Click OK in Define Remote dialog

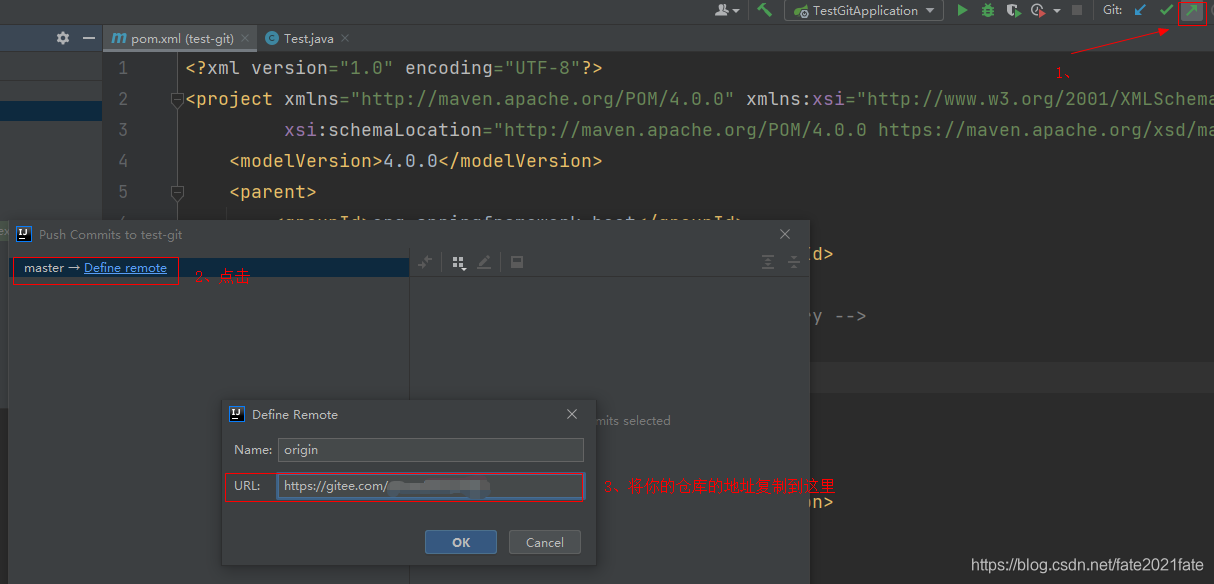(461, 542)
